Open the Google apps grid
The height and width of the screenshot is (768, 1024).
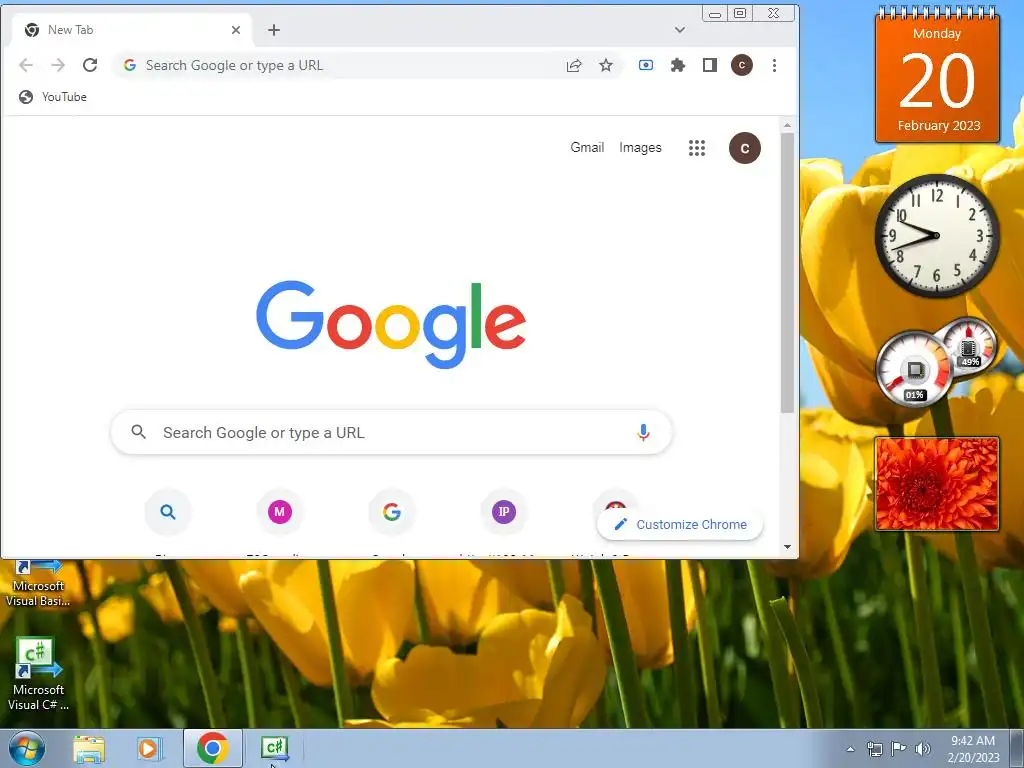click(697, 148)
